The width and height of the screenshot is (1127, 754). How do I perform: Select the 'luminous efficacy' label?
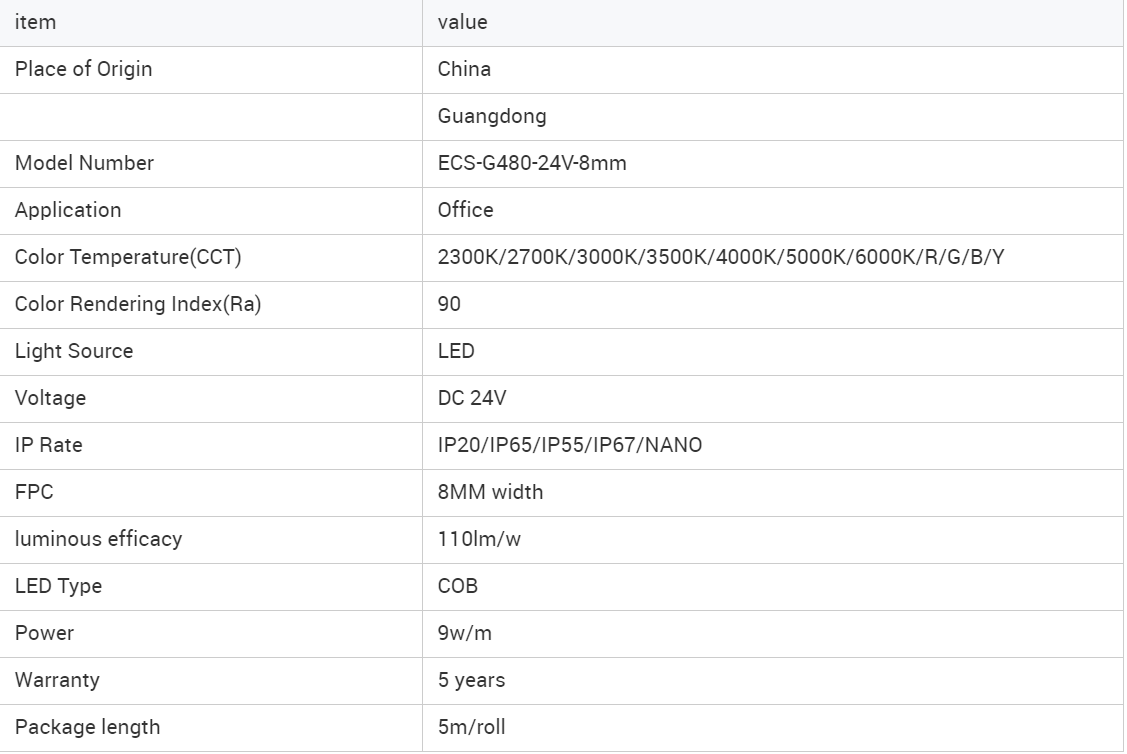(x=98, y=539)
